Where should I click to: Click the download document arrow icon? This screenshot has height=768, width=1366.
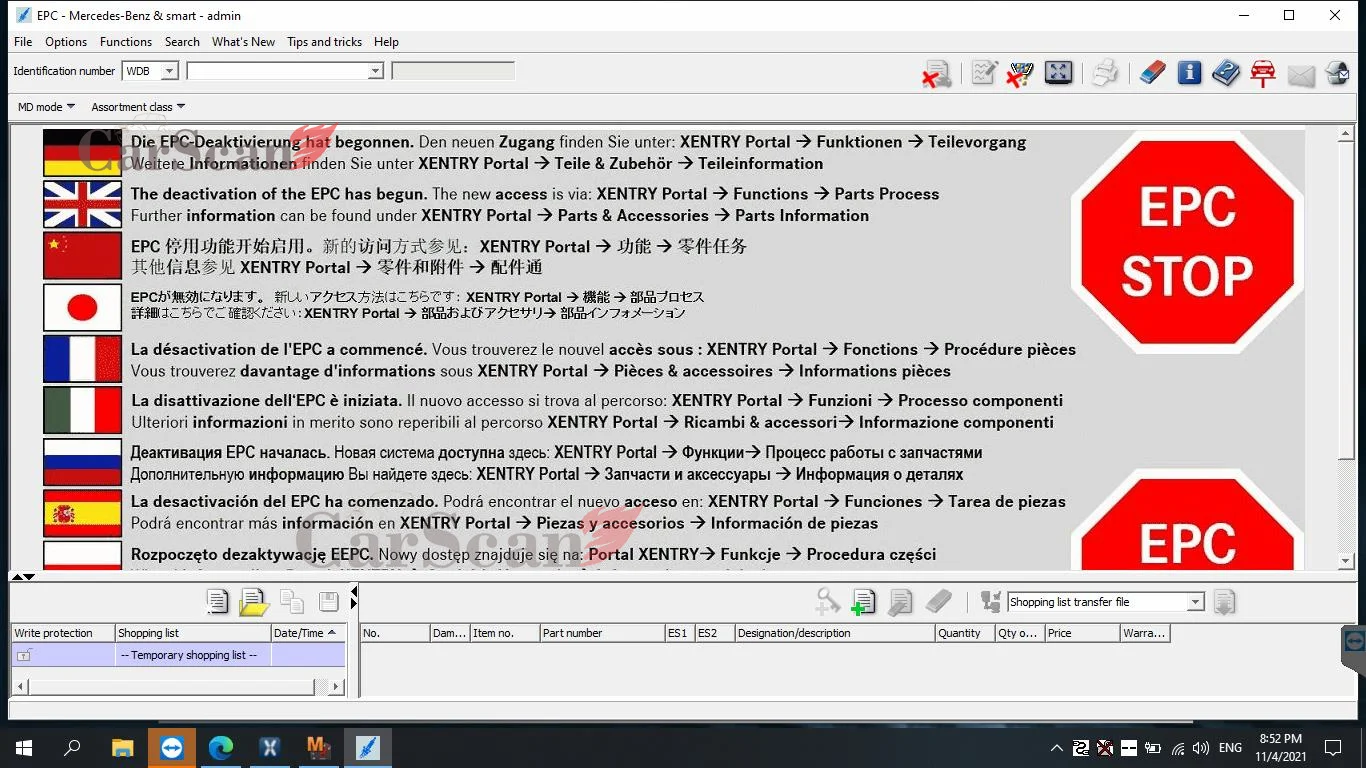click(1224, 601)
